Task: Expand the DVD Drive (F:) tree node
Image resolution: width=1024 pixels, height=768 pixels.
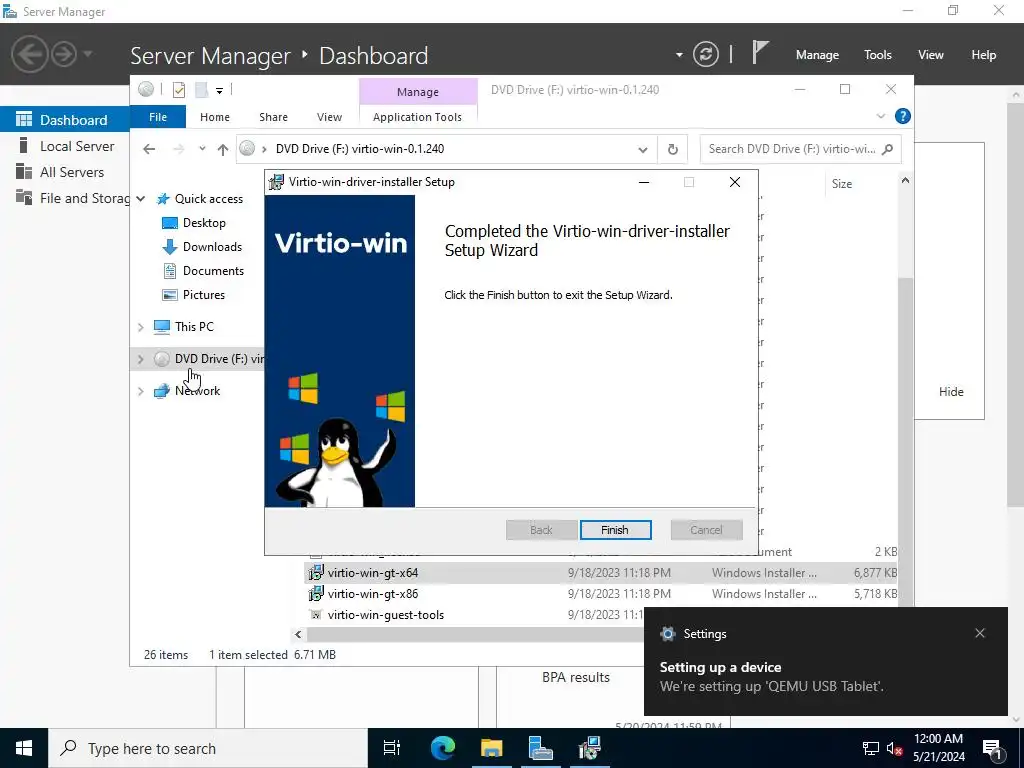Action: [140, 359]
